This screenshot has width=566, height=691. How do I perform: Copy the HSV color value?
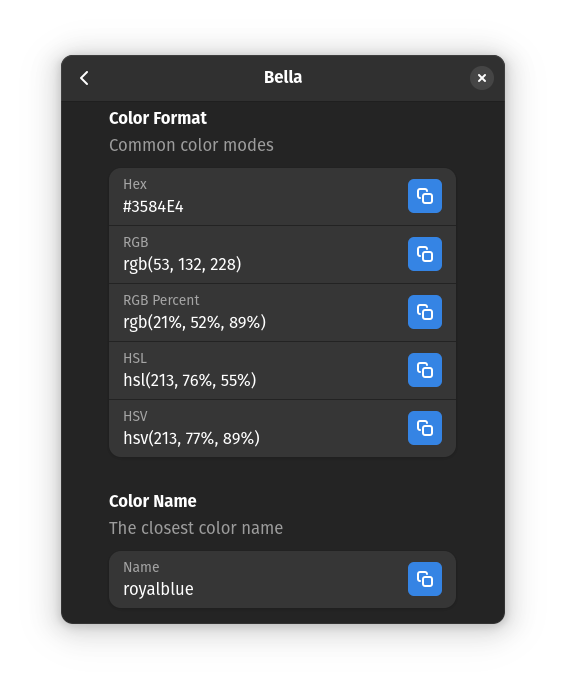424,428
